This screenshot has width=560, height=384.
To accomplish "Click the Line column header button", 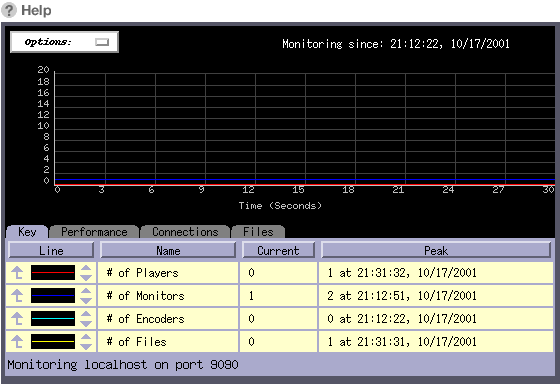I will pos(51,250).
